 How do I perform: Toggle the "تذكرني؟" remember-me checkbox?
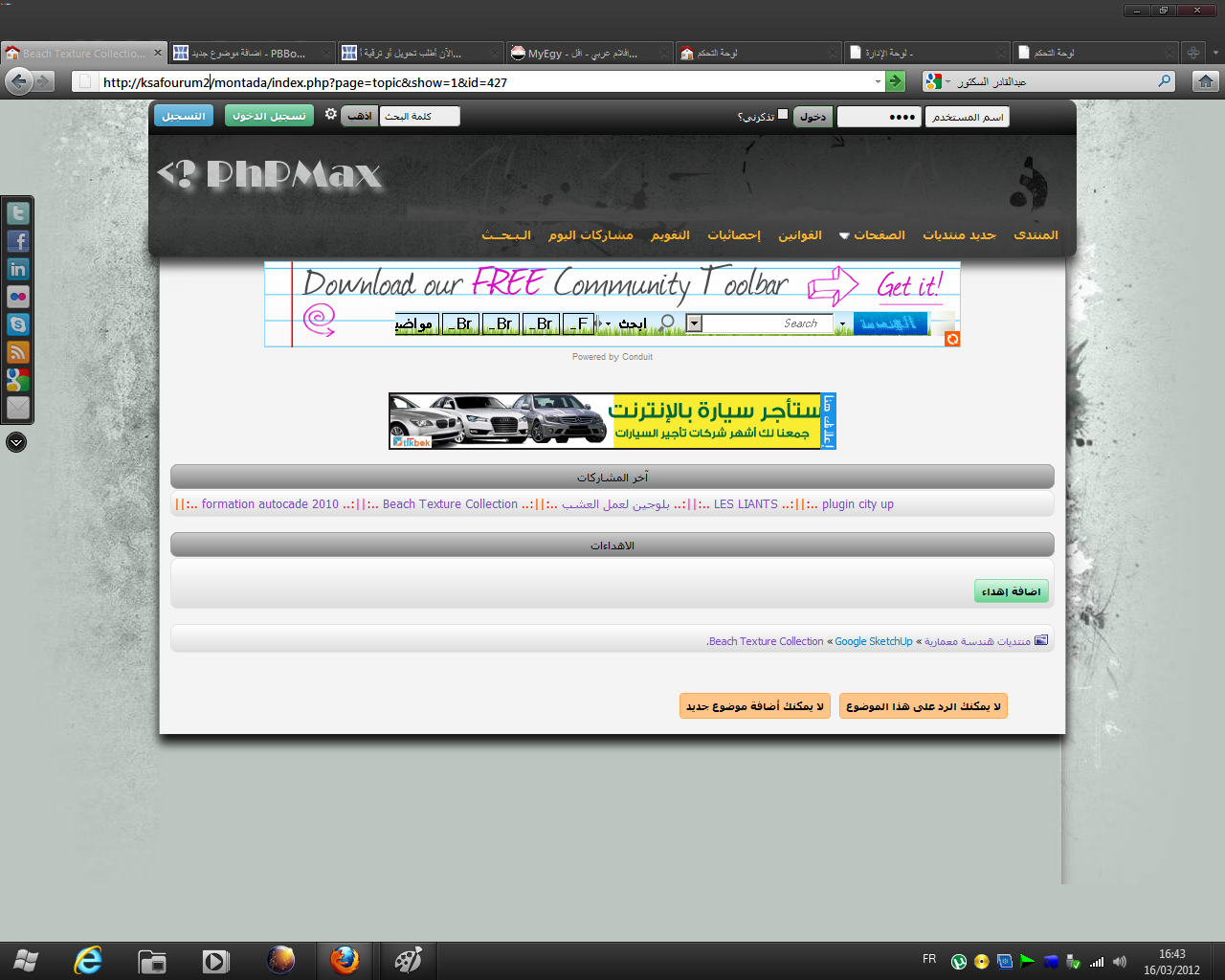point(783,115)
